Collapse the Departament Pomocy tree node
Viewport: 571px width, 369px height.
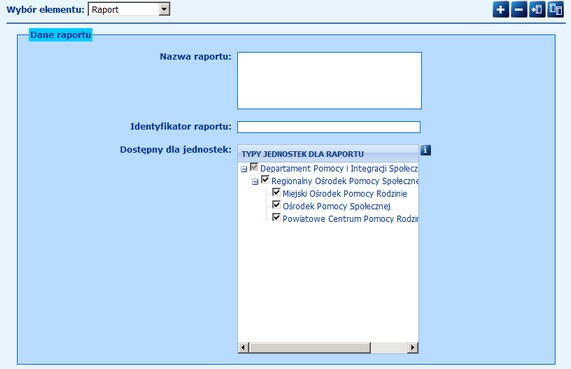click(244, 169)
